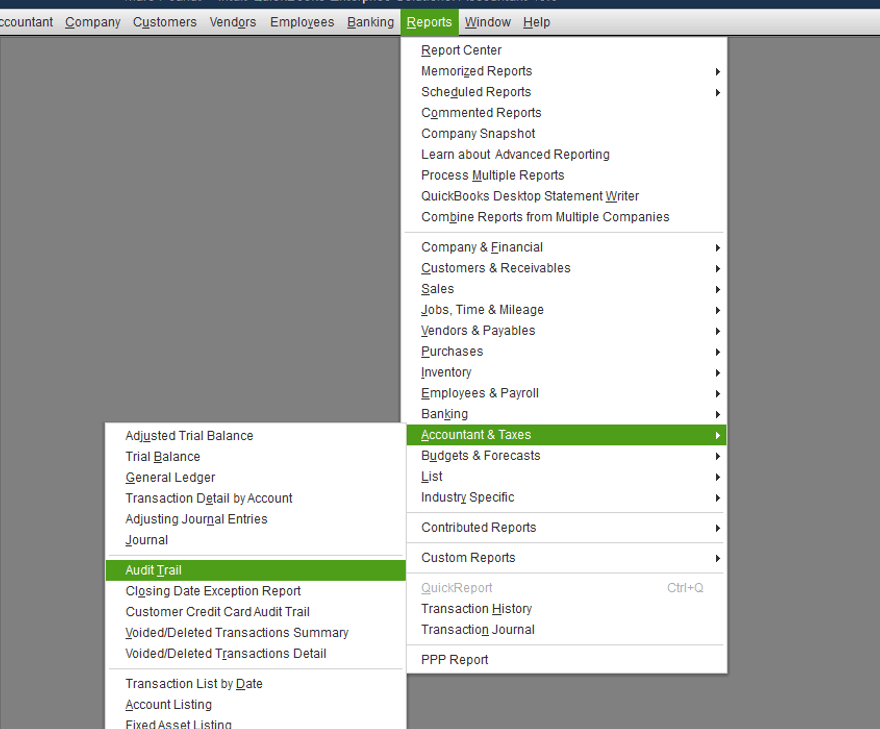Viewport: 880px width, 729px height.
Task: Select Audit Trail report
Action: [x=255, y=570]
